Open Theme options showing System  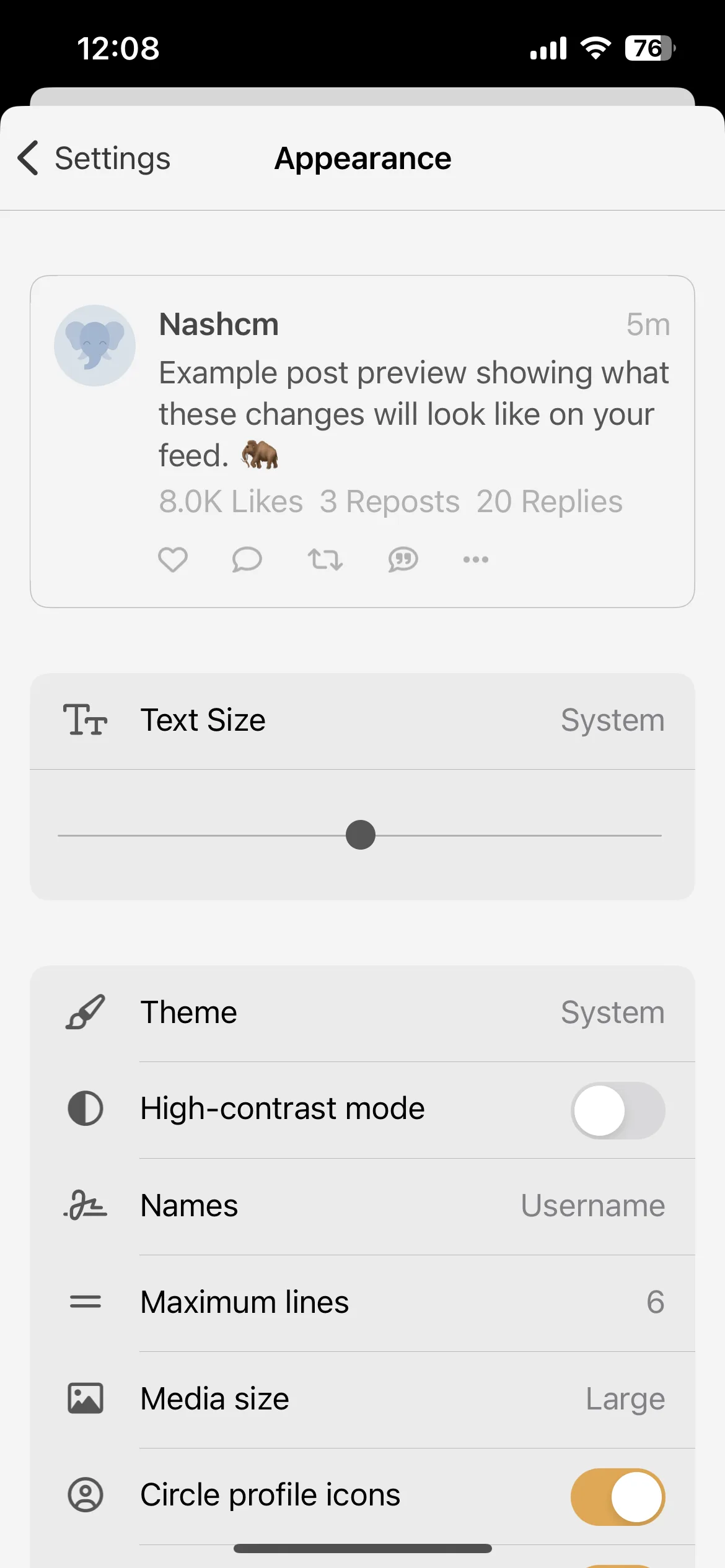point(362,1013)
